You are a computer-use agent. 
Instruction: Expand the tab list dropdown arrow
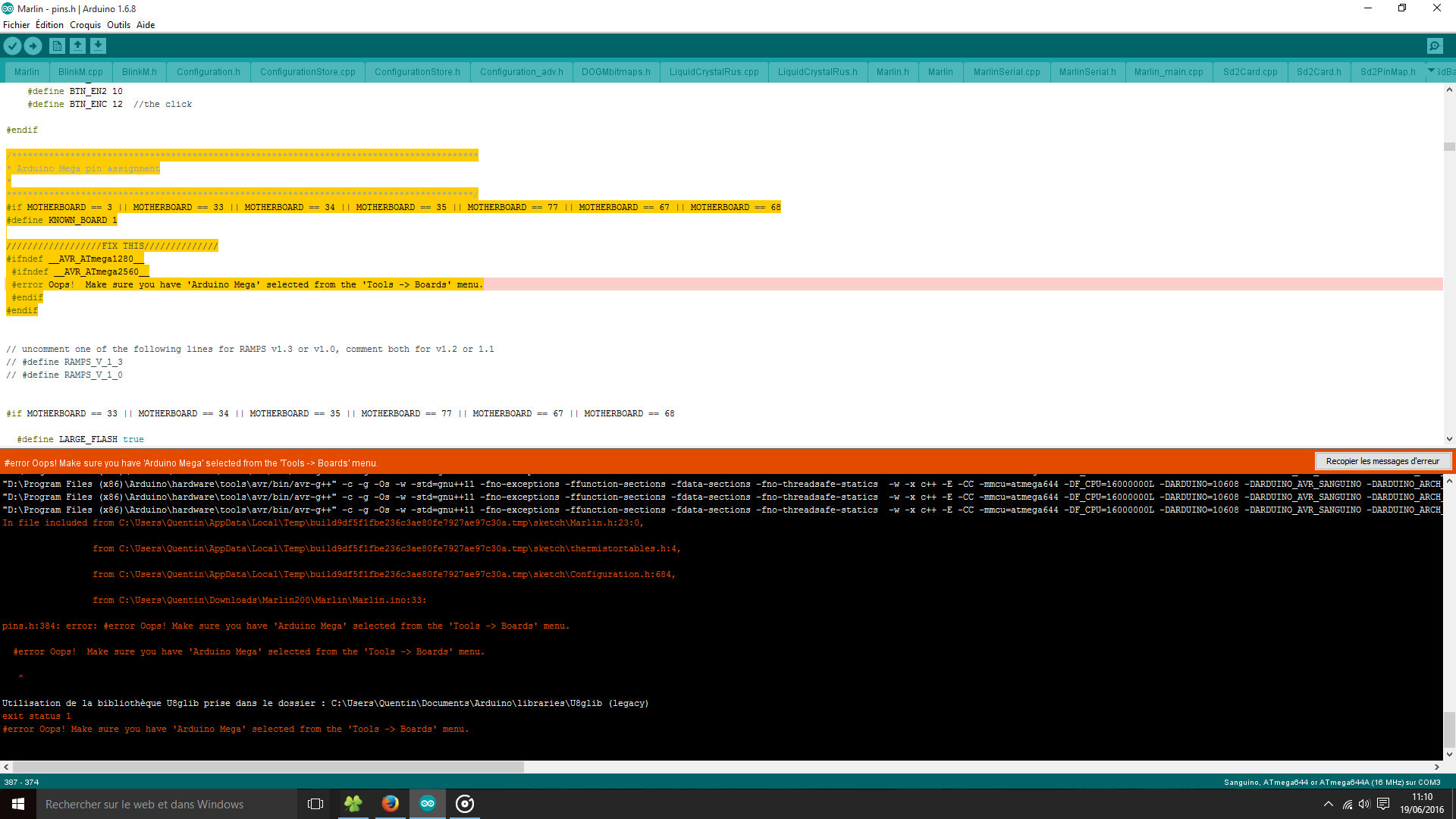(x=1431, y=71)
